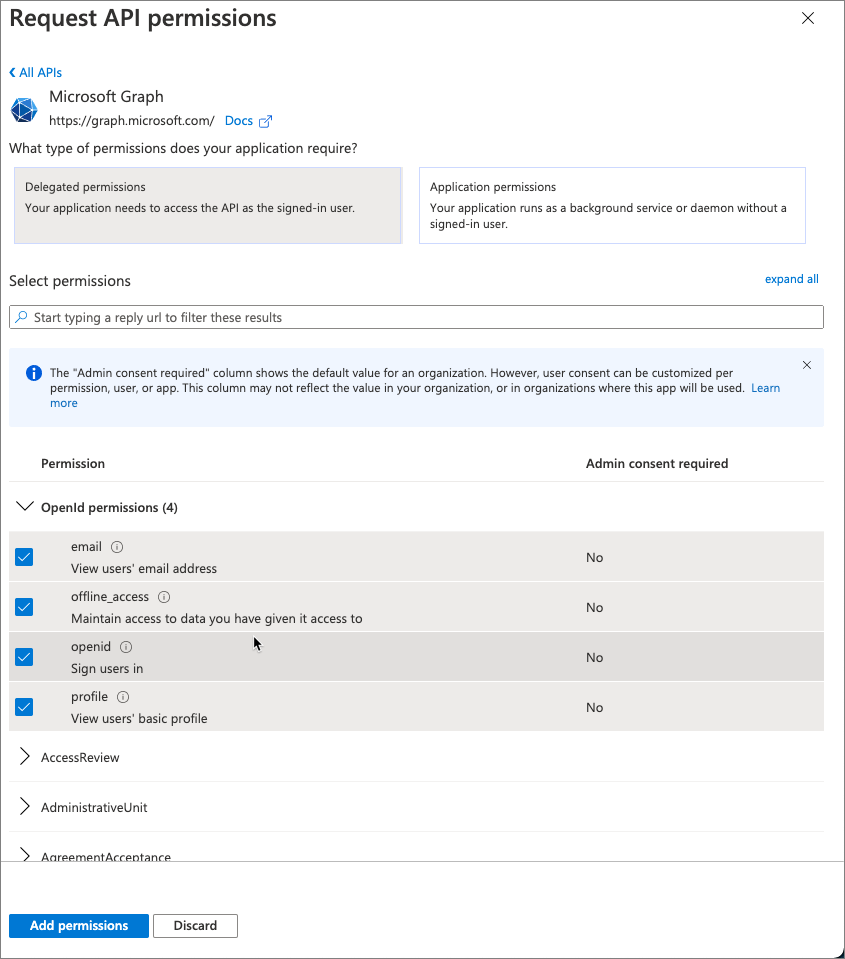845x959 pixels.
Task: Click the 'No' value in the email row
Action: (x=594, y=557)
